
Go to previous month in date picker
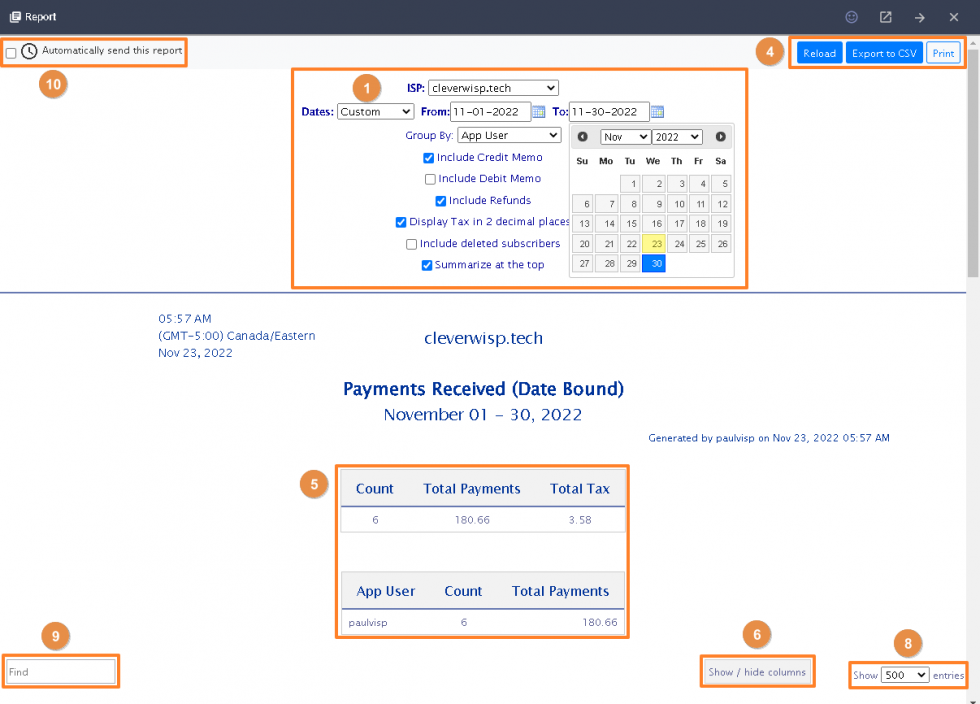pyautogui.click(x=583, y=137)
